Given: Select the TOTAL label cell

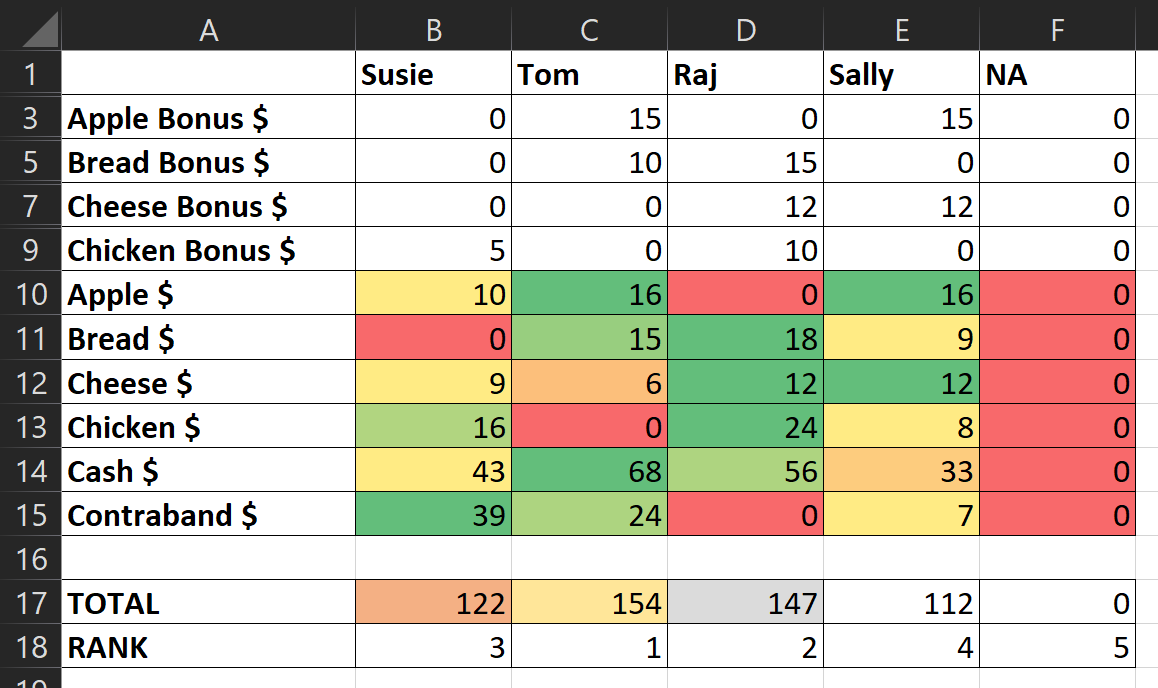Looking at the screenshot, I should coord(208,602).
